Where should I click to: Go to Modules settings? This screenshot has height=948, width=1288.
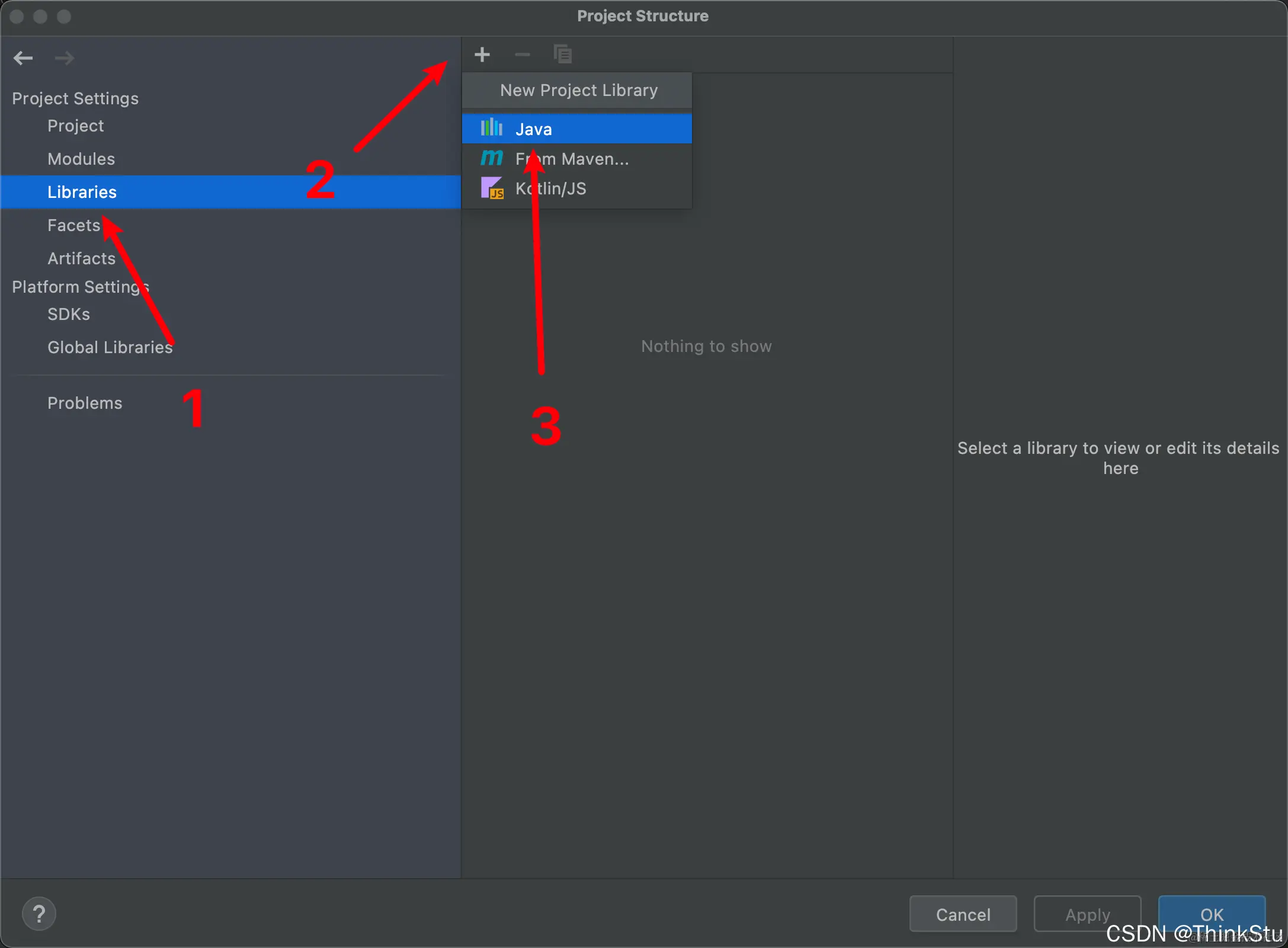click(81, 159)
